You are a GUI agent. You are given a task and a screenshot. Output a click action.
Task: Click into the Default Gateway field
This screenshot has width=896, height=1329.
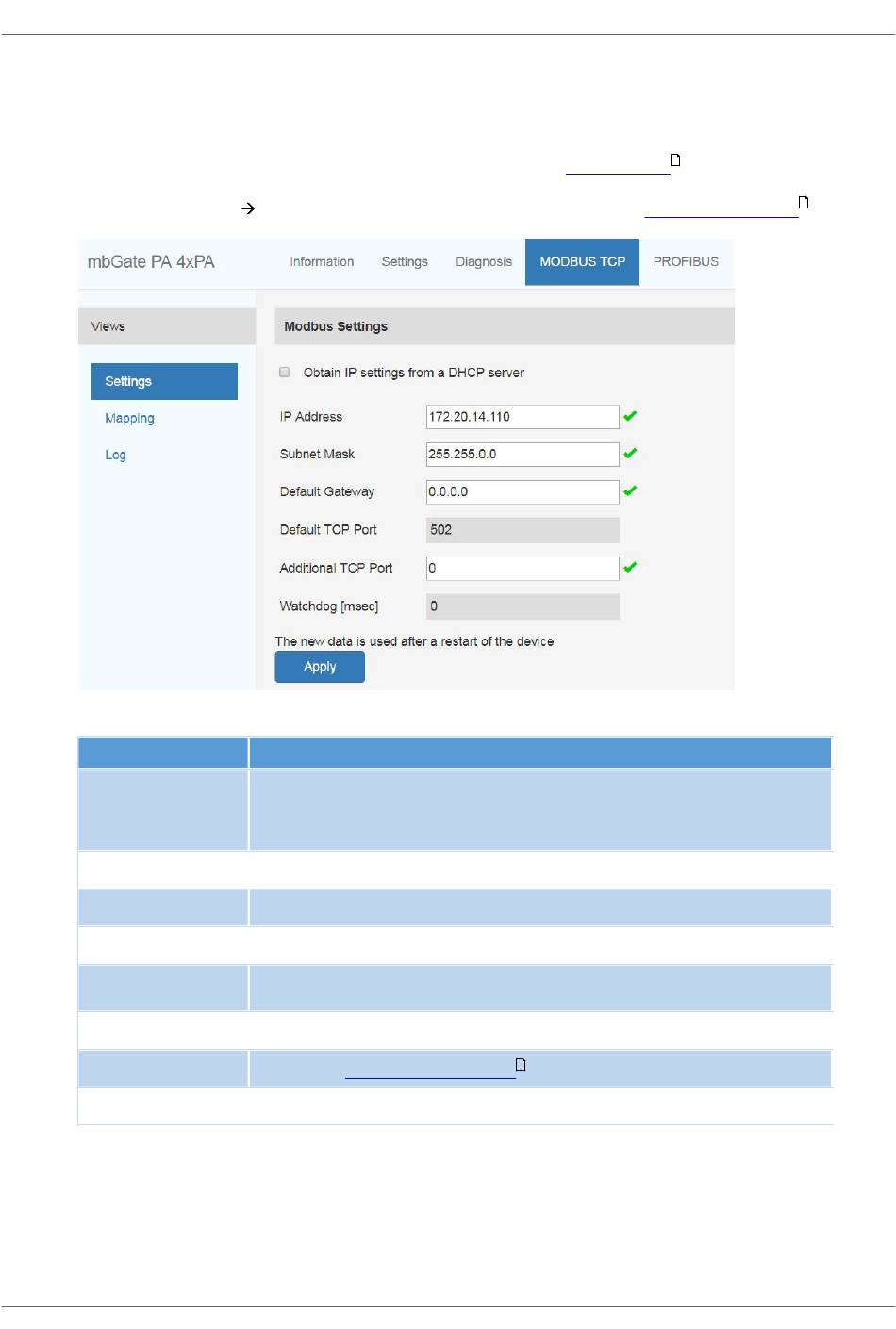tap(523, 492)
